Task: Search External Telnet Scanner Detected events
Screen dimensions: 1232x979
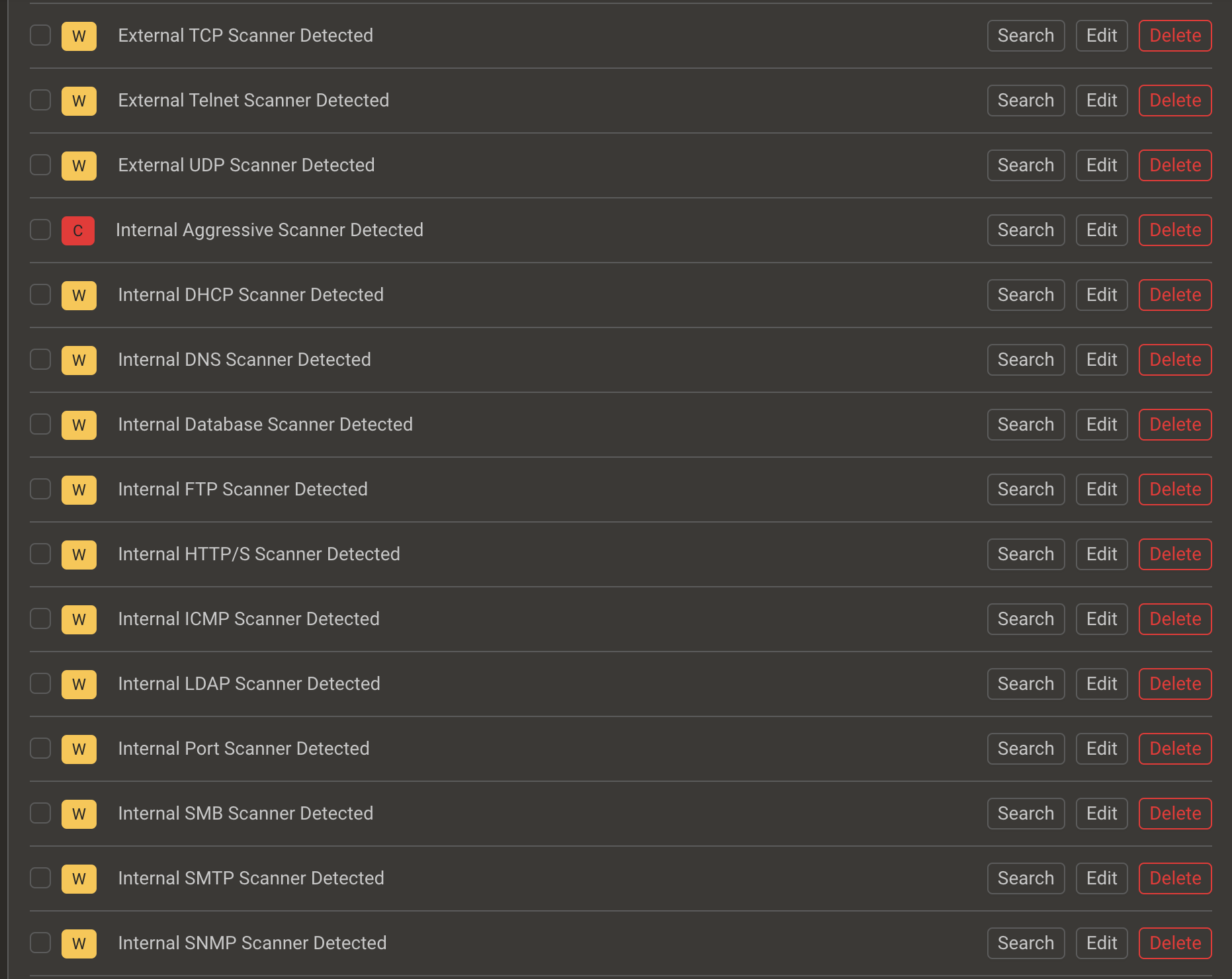Action: pos(1026,101)
